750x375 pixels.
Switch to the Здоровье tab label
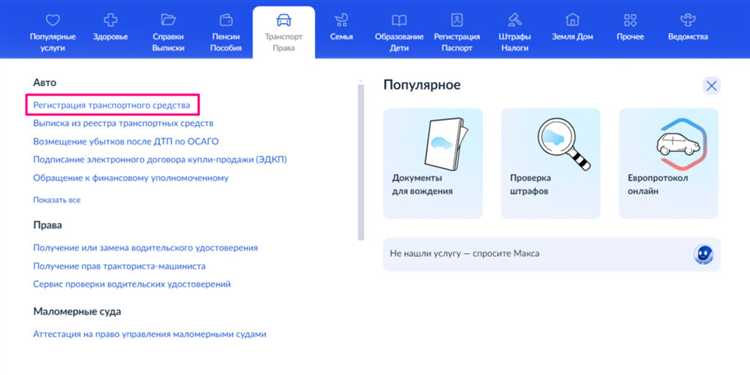110,37
